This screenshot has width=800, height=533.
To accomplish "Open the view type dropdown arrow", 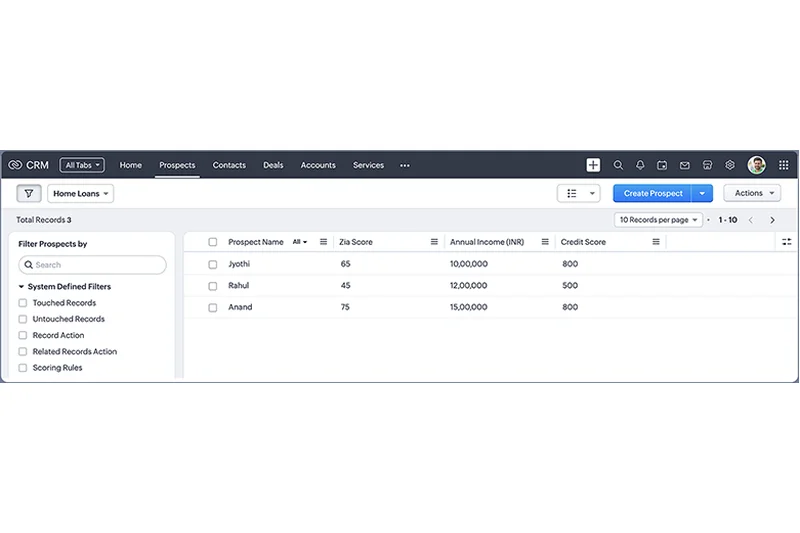I will point(592,193).
